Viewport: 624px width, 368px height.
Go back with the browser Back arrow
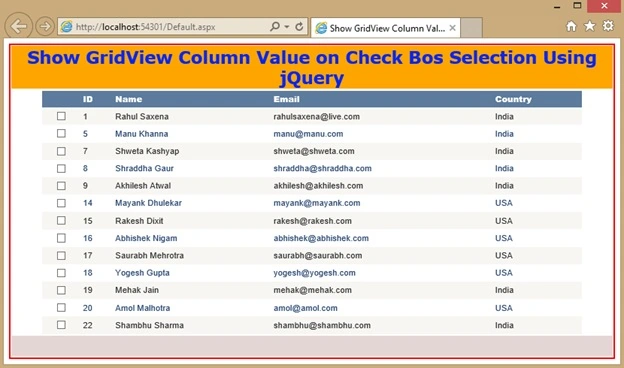(x=18, y=26)
